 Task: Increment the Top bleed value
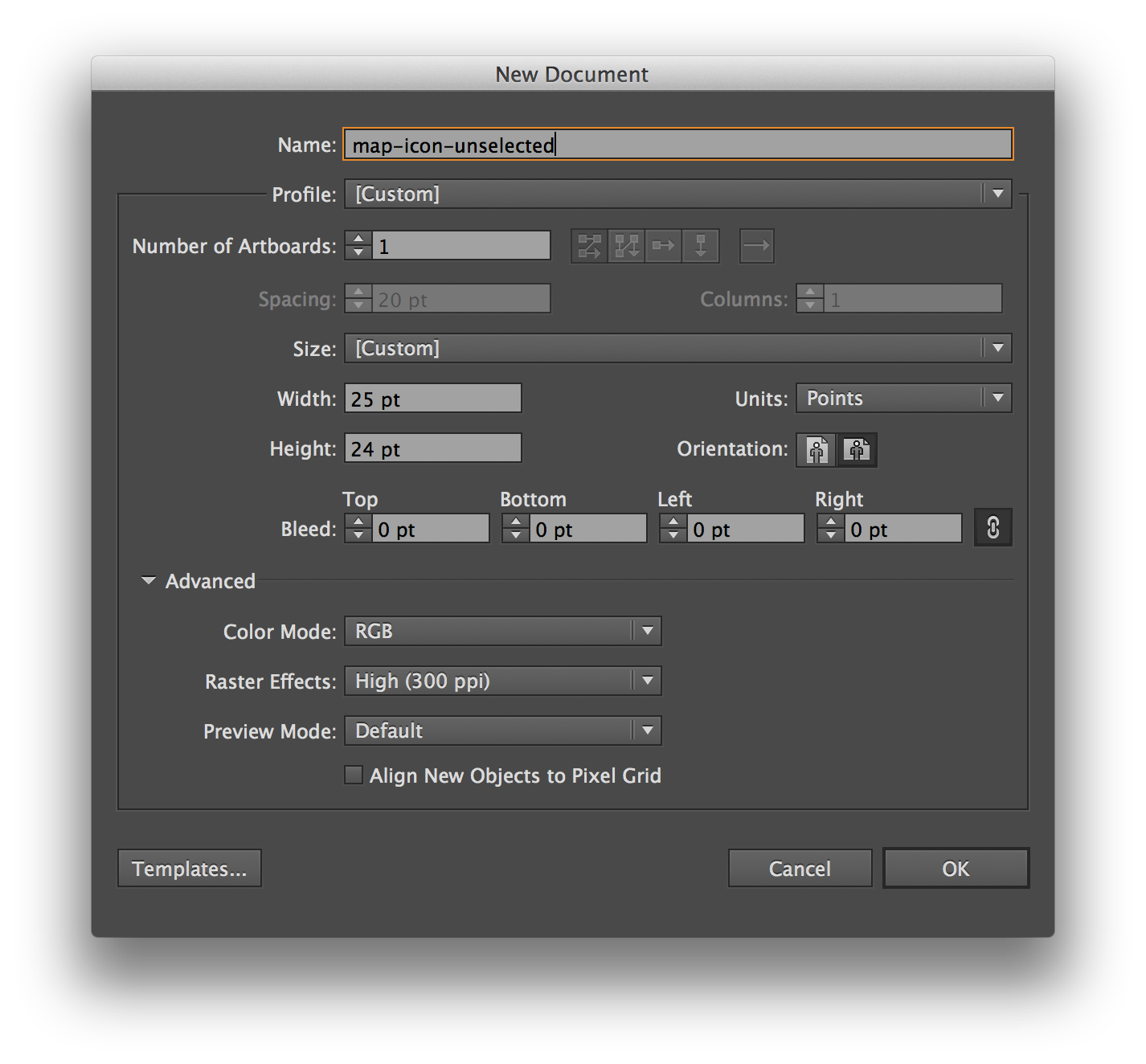tap(358, 522)
